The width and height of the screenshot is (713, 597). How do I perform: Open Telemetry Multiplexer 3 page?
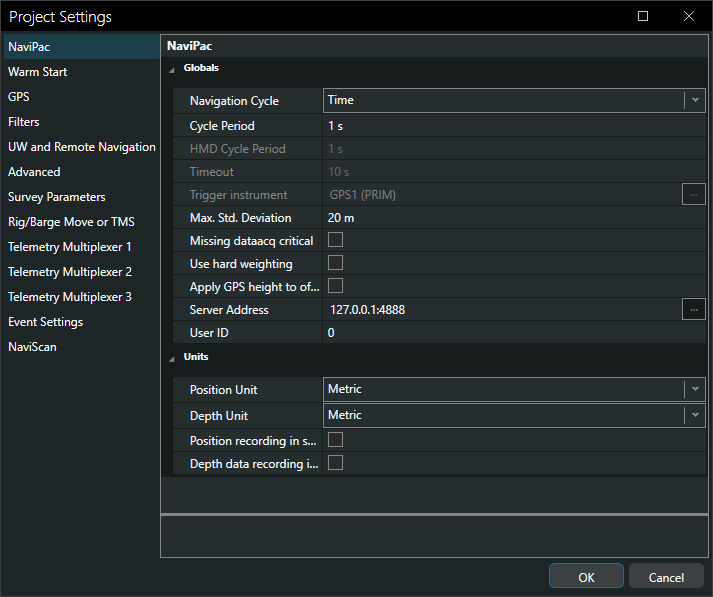click(x=82, y=297)
